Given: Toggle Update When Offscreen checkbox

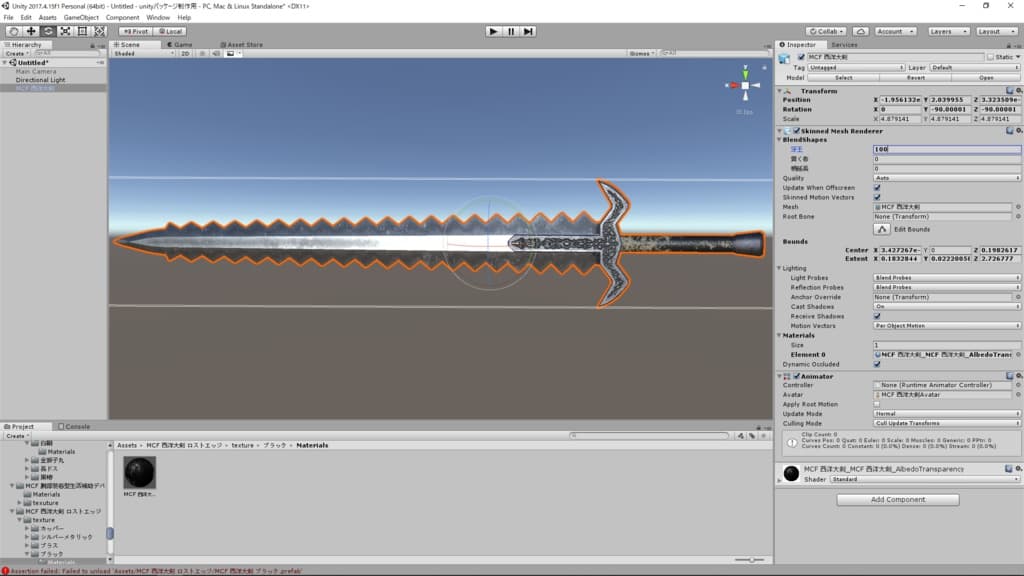Looking at the screenshot, I should click(x=877, y=188).
